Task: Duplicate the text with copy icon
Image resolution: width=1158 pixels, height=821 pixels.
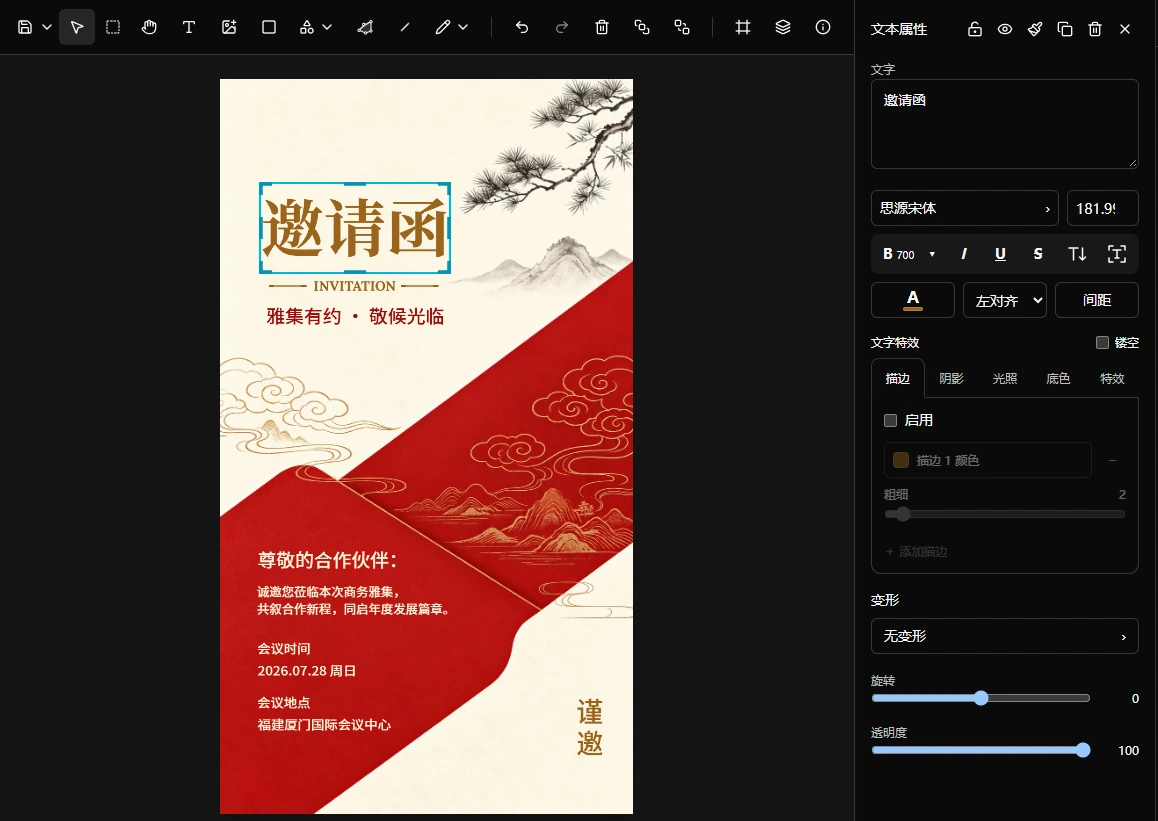Action: pyautogui.click(x=1065, y=29)
